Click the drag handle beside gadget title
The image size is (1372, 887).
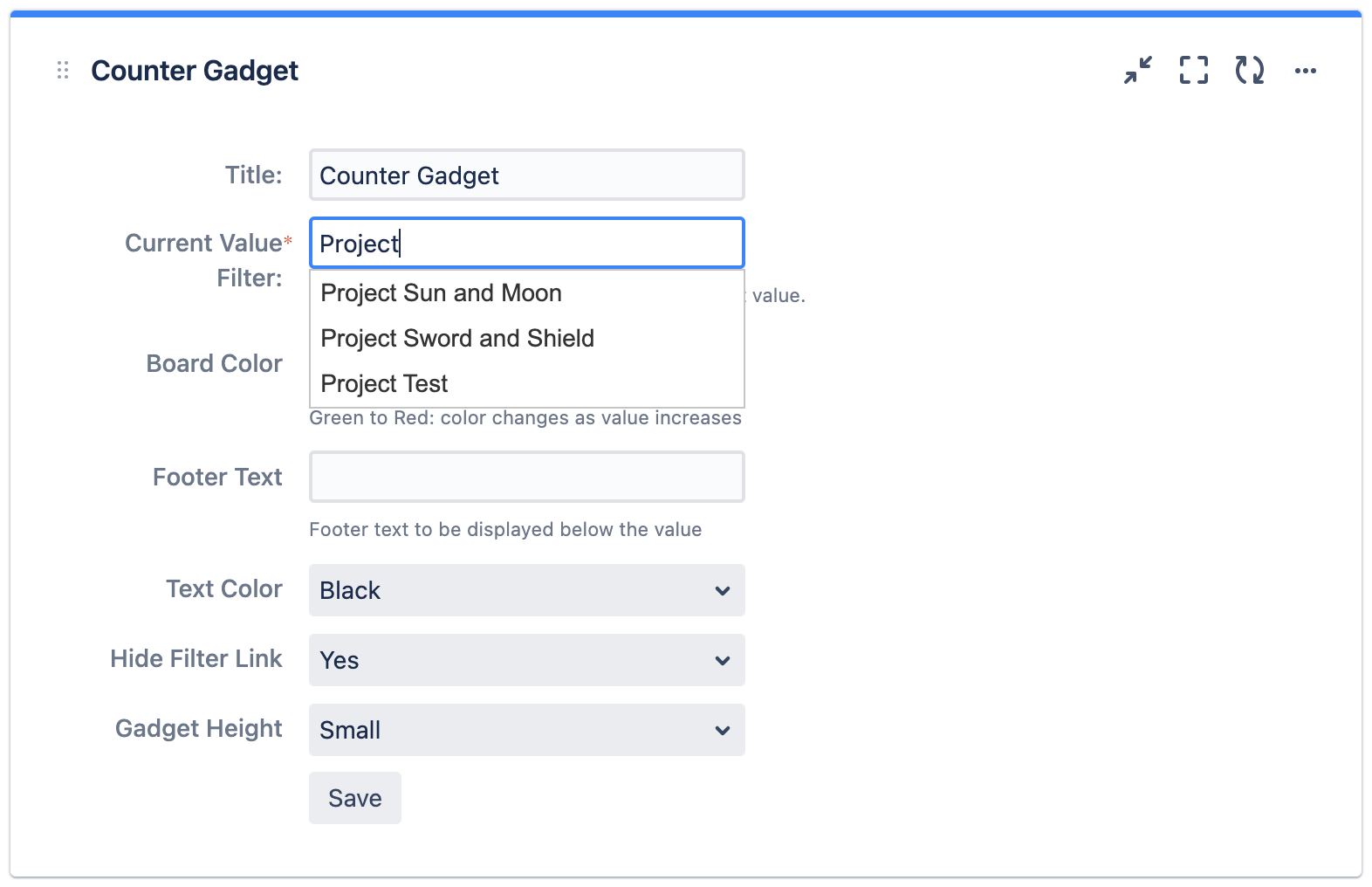63,71
